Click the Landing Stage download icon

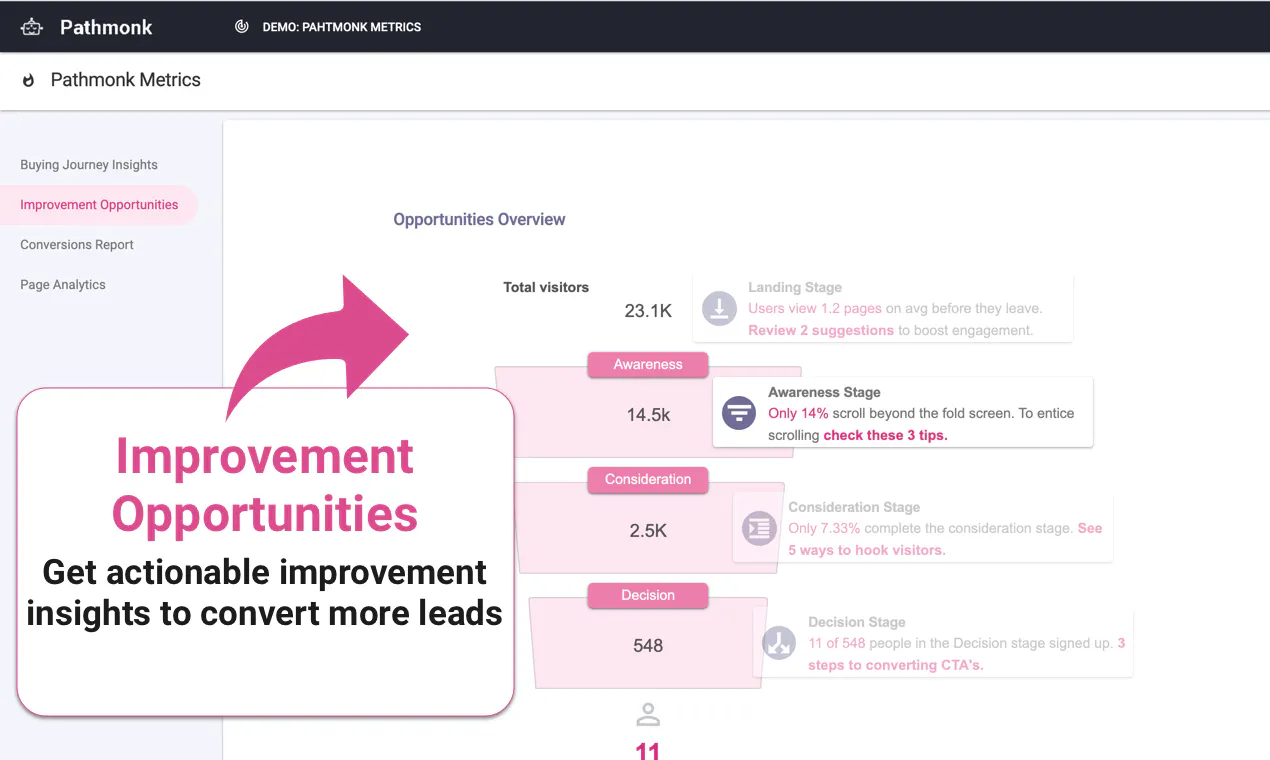[719, 309]
